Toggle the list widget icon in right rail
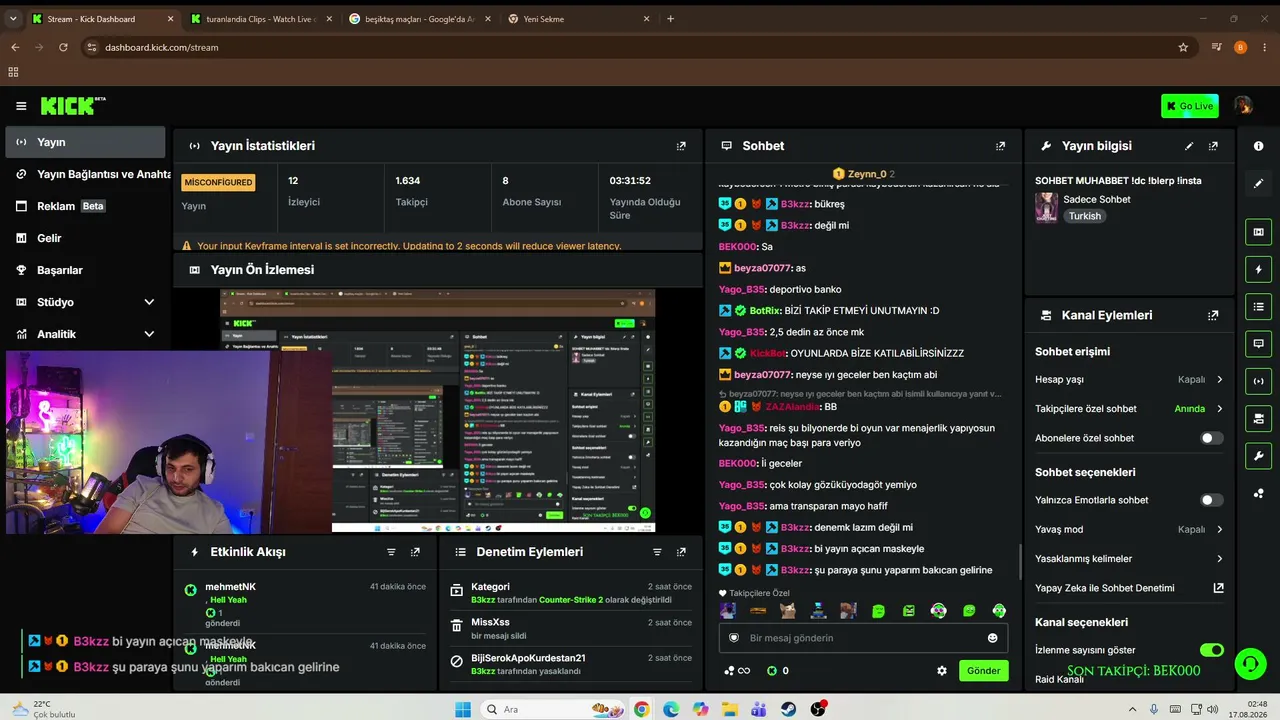The image size is (1280, 720). pos(1258,306)
